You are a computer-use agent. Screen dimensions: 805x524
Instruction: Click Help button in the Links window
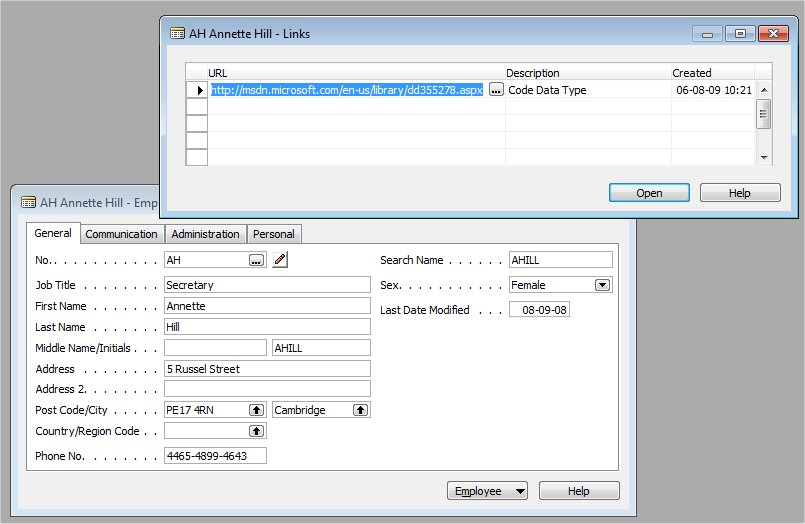click(x=740, y=193)
